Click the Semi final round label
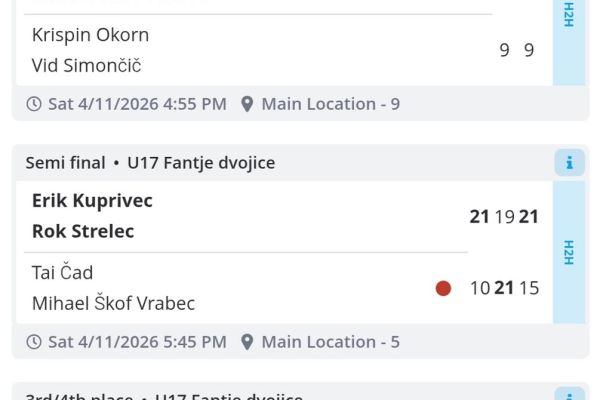Screen dimensions: 600x400 click(x=65, y=163)
